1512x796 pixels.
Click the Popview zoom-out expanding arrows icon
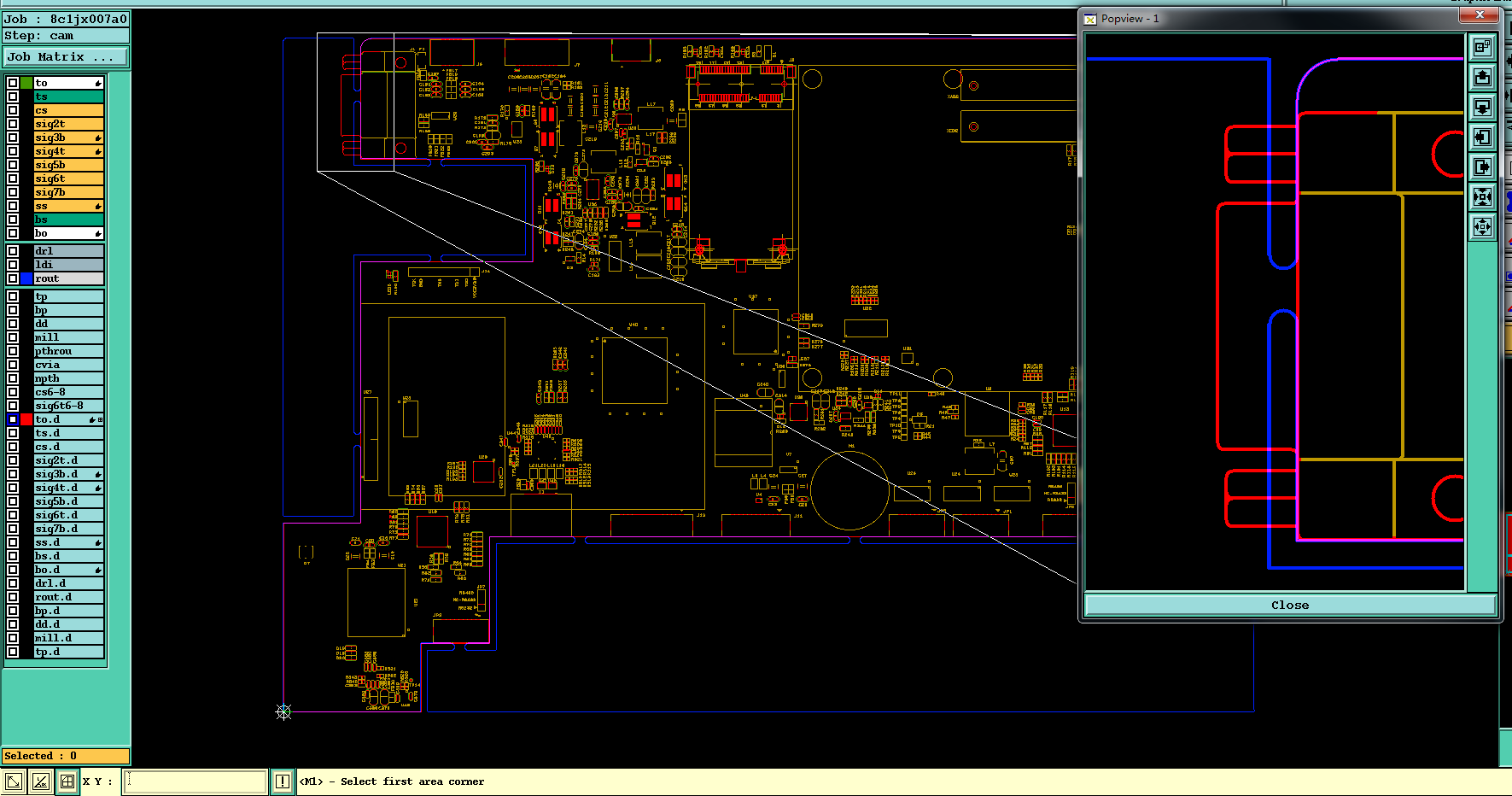tap(1482, 226)
